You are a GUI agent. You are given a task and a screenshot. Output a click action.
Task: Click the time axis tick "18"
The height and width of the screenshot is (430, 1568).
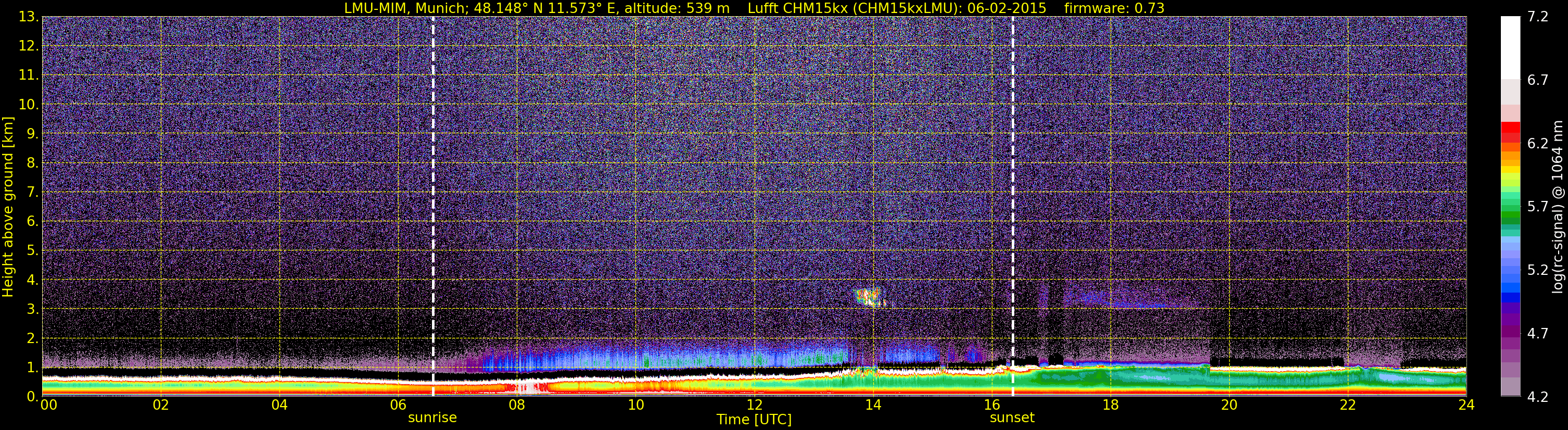coord(1110,405)
